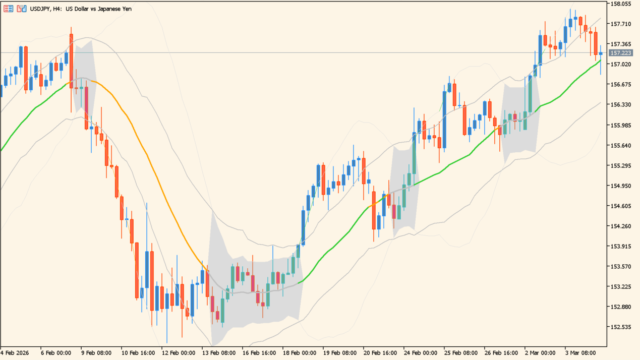
Task: Click the 152.880 price scale label
Action: tap(621, 307)
